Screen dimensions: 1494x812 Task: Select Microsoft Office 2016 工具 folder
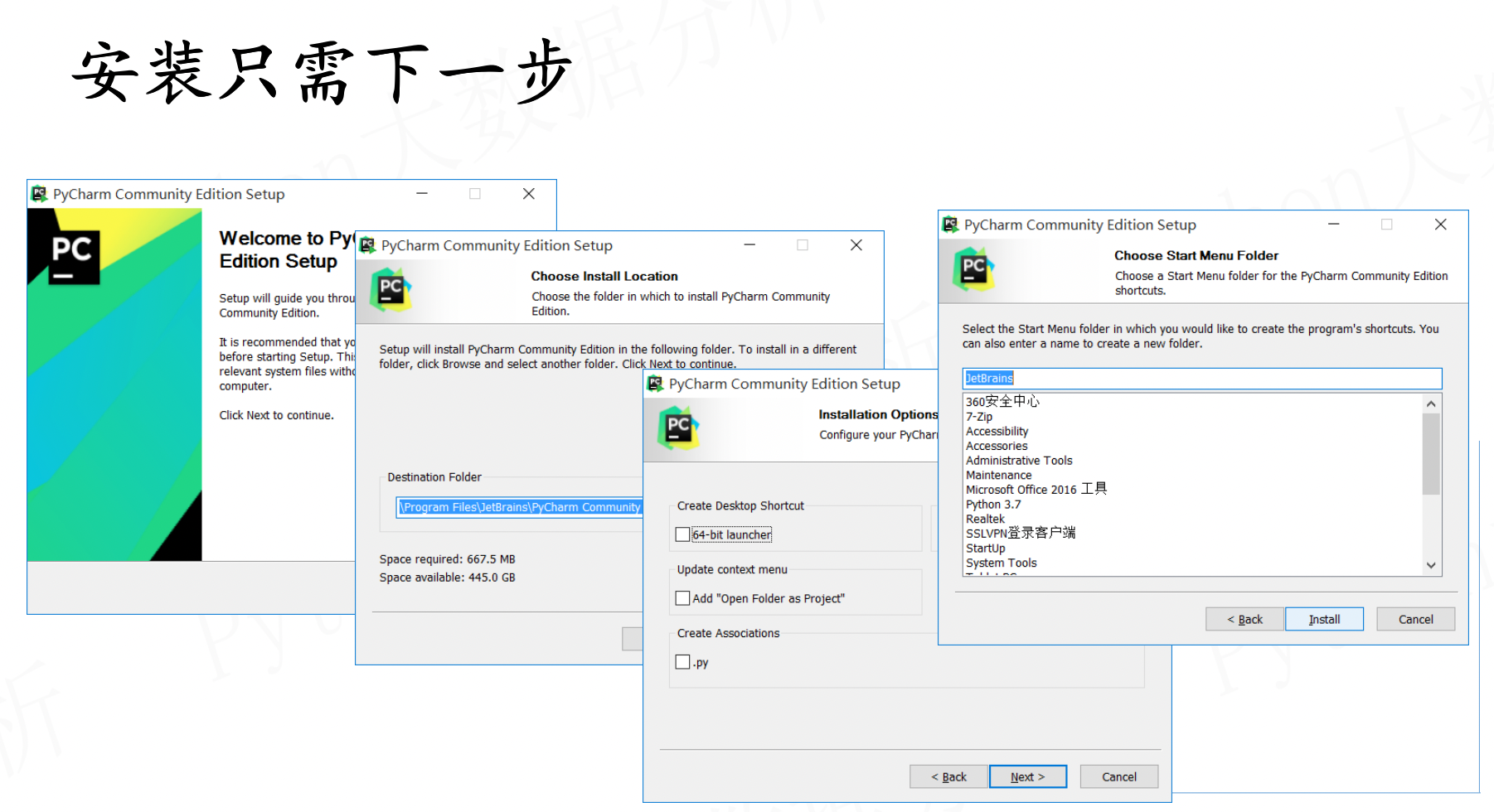pyautogui.click(x=1036, y=490)
